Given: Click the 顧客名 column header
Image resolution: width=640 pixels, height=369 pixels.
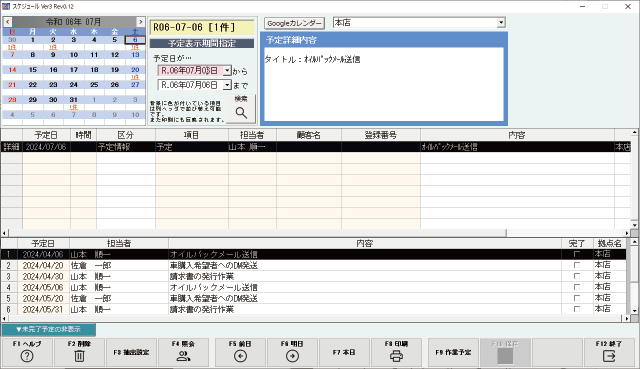Looking at the screenshot, I should coord(309,135).
